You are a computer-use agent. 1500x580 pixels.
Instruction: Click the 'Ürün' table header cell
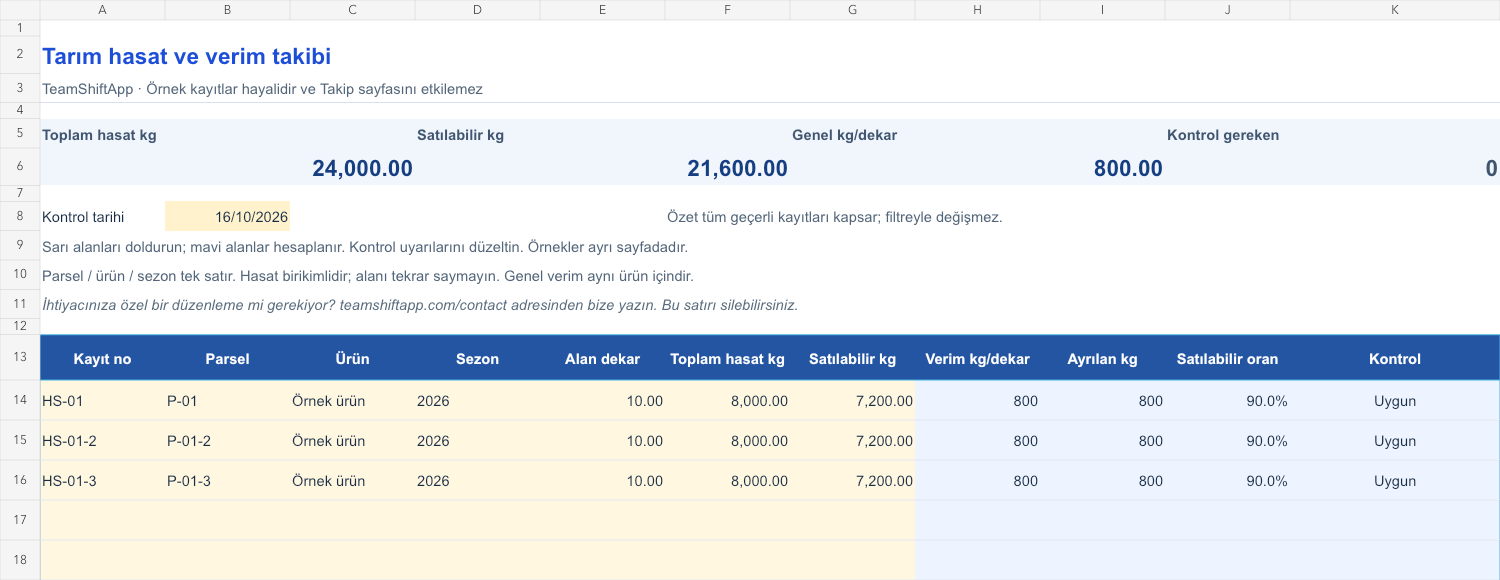coord(352,359)
